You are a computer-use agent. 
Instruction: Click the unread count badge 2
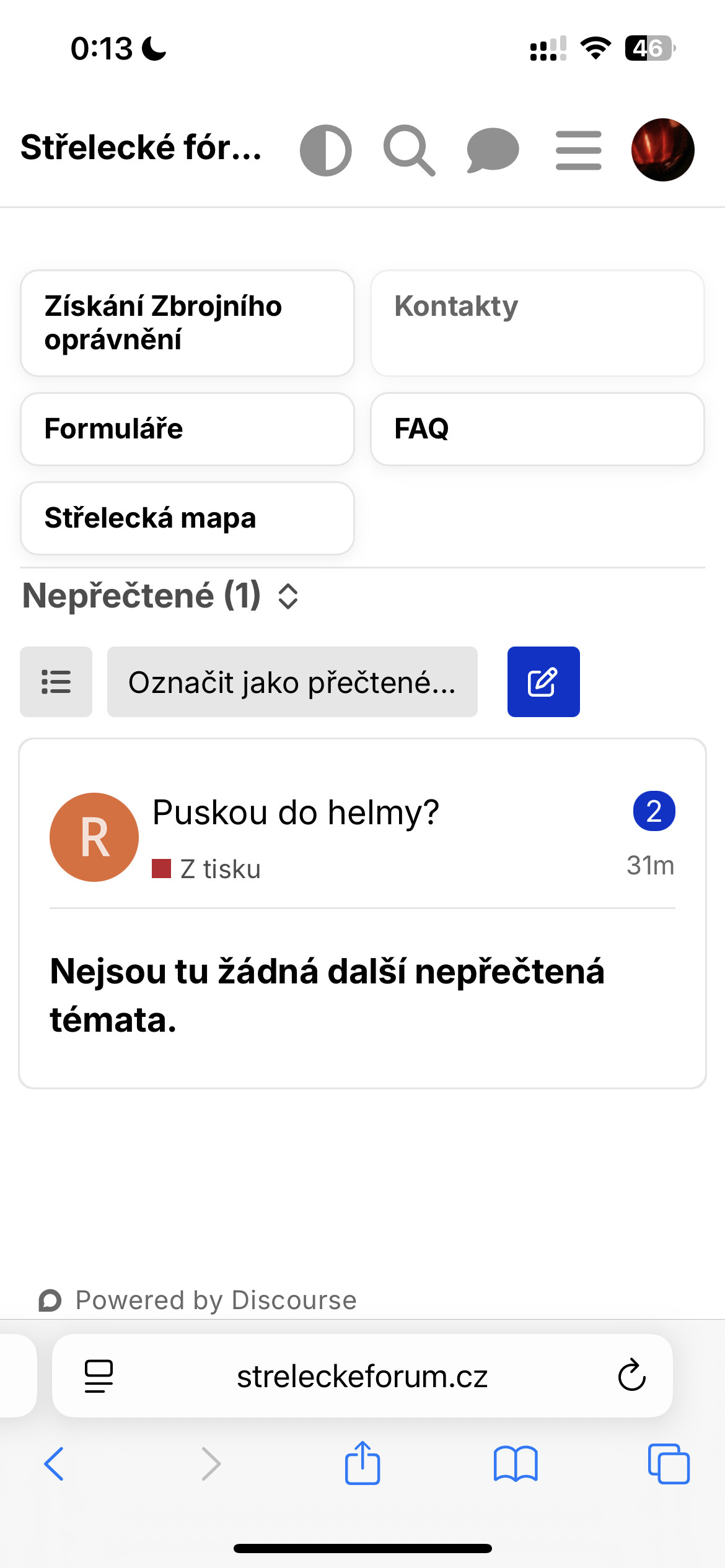tap(654, 811)
